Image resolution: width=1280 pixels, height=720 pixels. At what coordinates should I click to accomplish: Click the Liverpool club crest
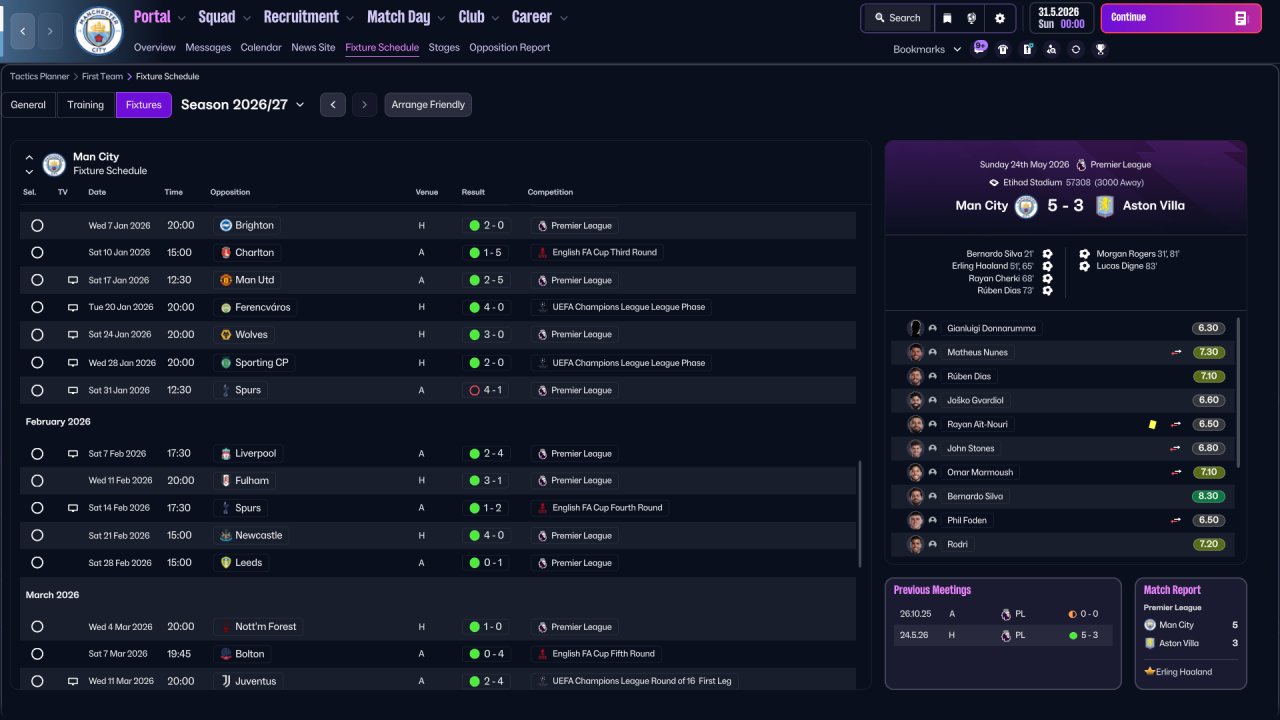pyautogui.click(x=226, y=453)
